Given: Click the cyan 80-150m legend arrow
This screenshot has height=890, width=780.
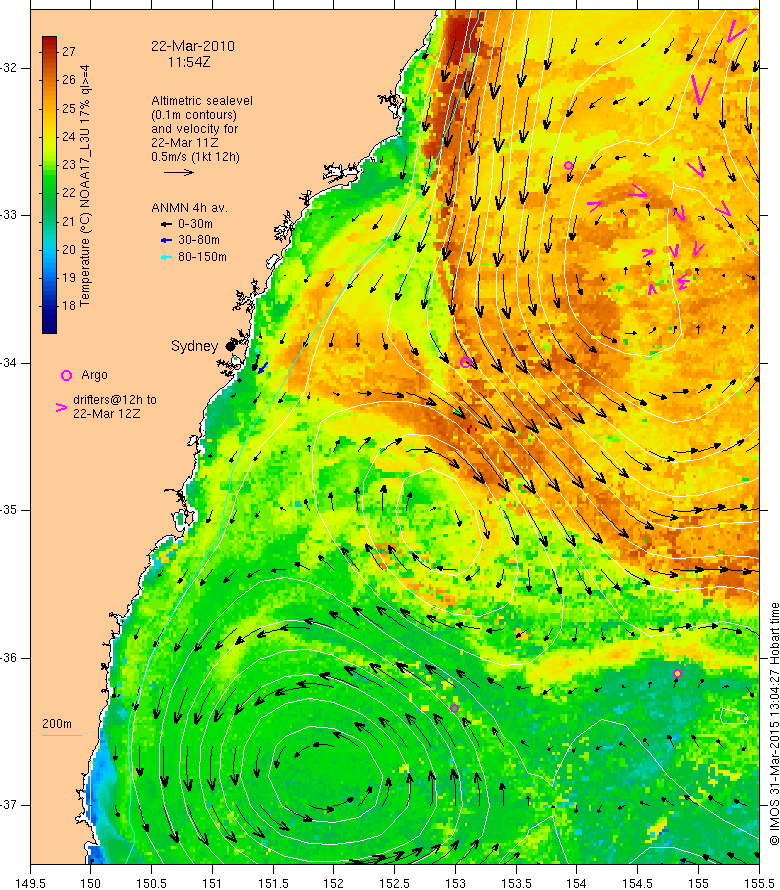Looking at the screenshot, I should tap(166, 257).
